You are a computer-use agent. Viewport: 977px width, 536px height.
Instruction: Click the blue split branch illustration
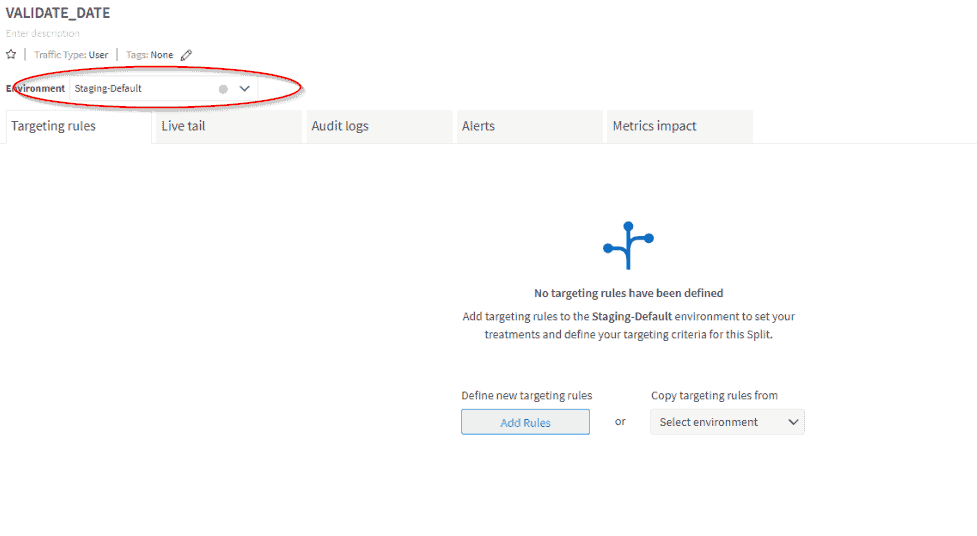click(x=628, y=246)
